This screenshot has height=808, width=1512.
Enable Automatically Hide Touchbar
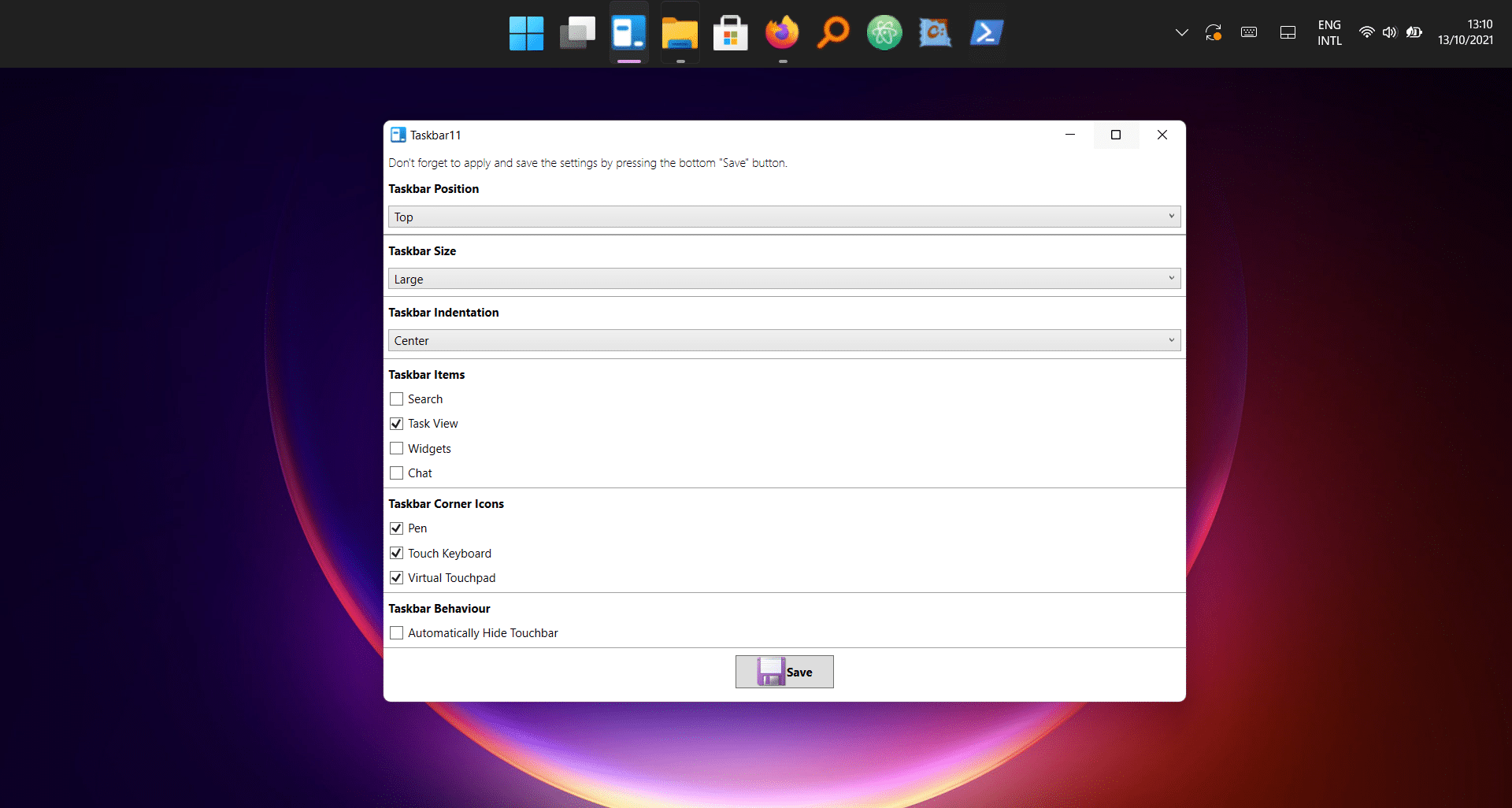pyautogui.click(x=396, y=632)
